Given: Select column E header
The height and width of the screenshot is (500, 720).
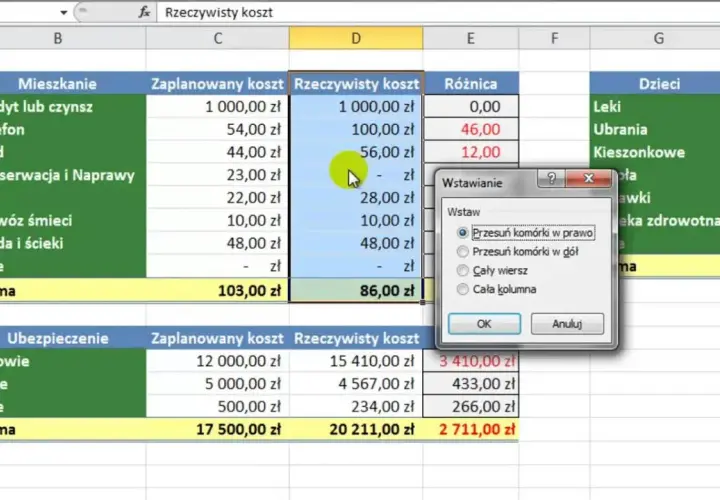Looking at the screenshot, I should (471, 38).
